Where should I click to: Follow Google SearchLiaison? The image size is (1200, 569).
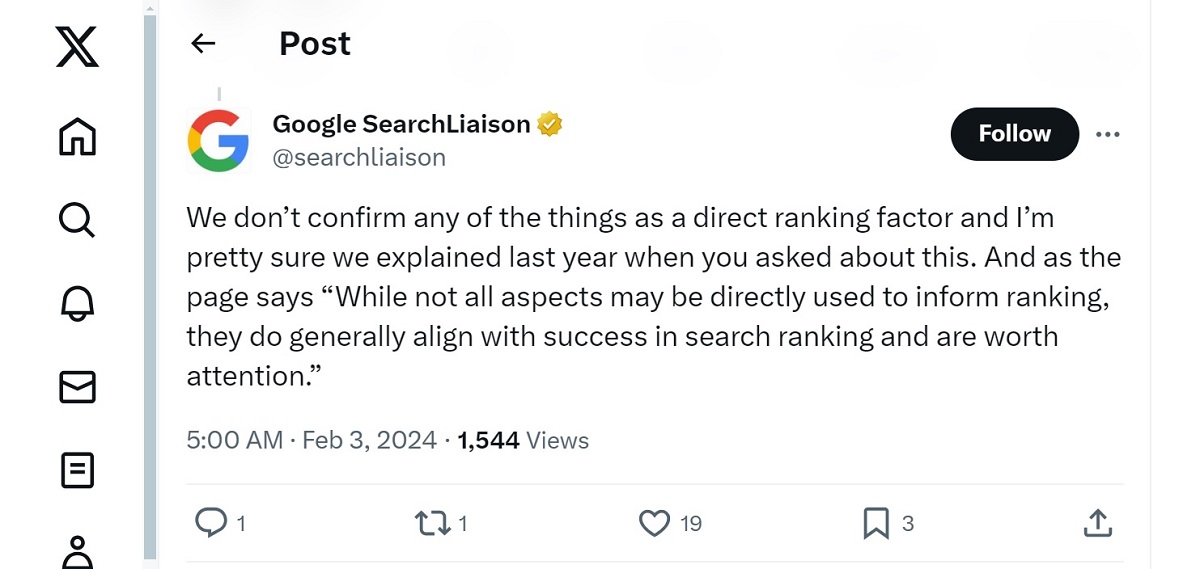click(x=1014, y=134)
